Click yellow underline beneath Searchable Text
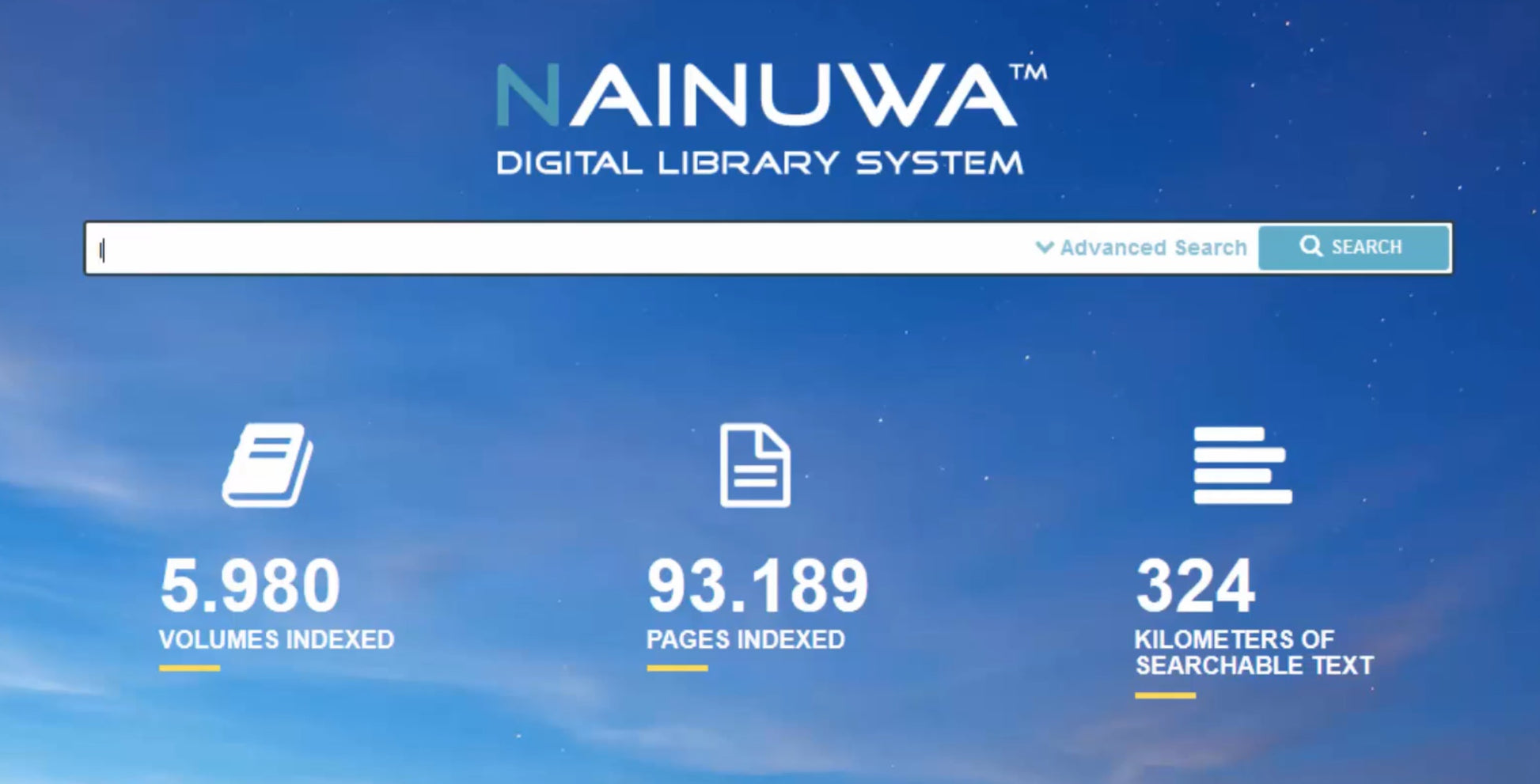This screenshot has height=784, width=1540. click(1165, 696)
